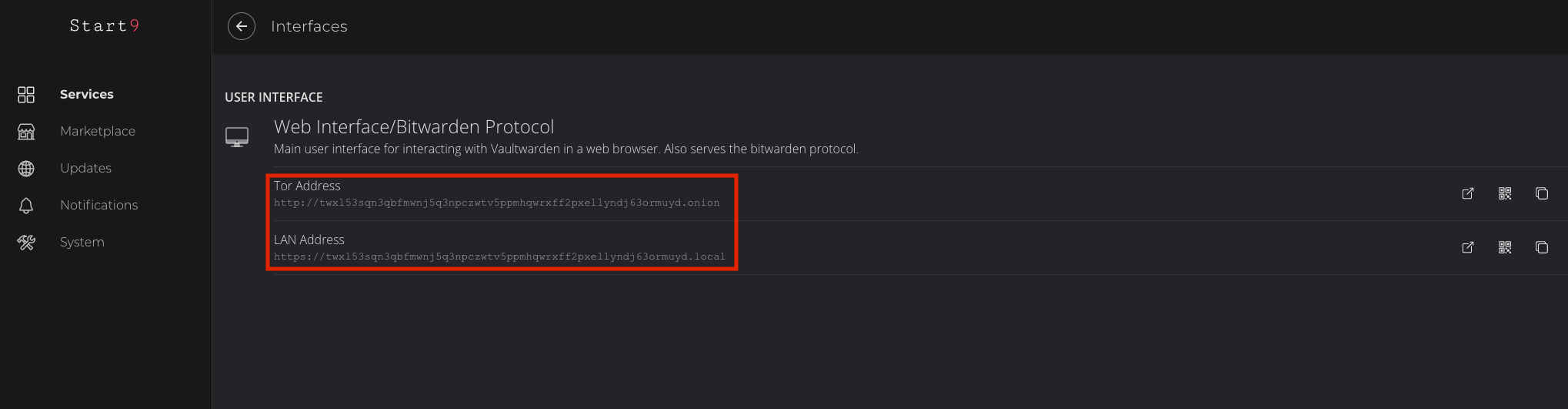Click the monitor icon beside Web Interface
1568x409 pixels.
pyautogui.click(x=237, y=137)
